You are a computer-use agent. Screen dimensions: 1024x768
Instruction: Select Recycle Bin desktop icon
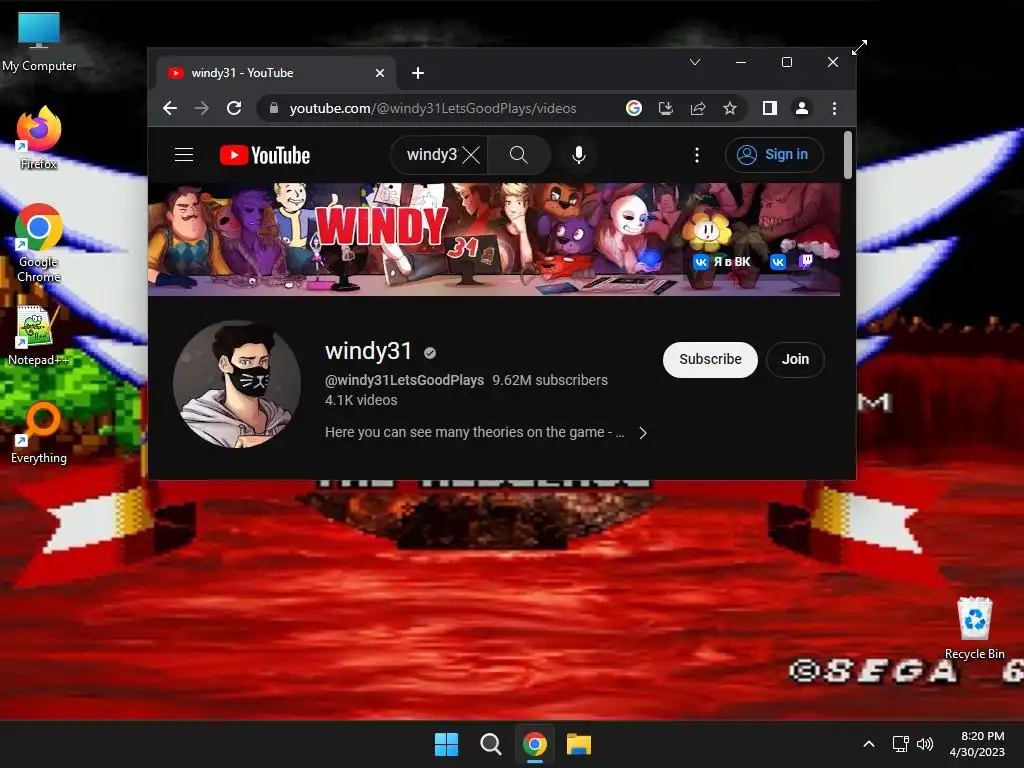click(x=974, y=628)
